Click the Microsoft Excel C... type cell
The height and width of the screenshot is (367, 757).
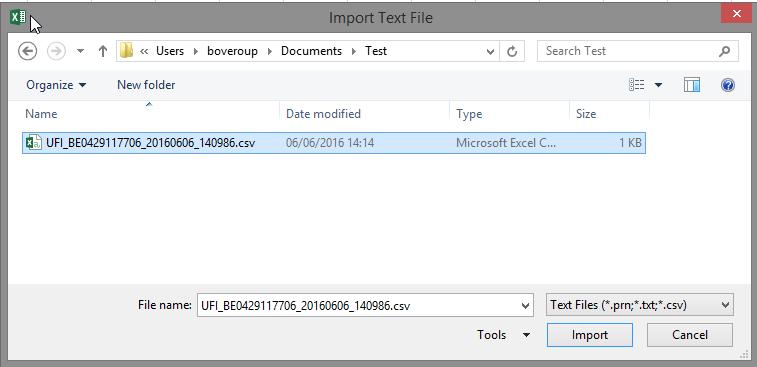(x=506, y=143)
